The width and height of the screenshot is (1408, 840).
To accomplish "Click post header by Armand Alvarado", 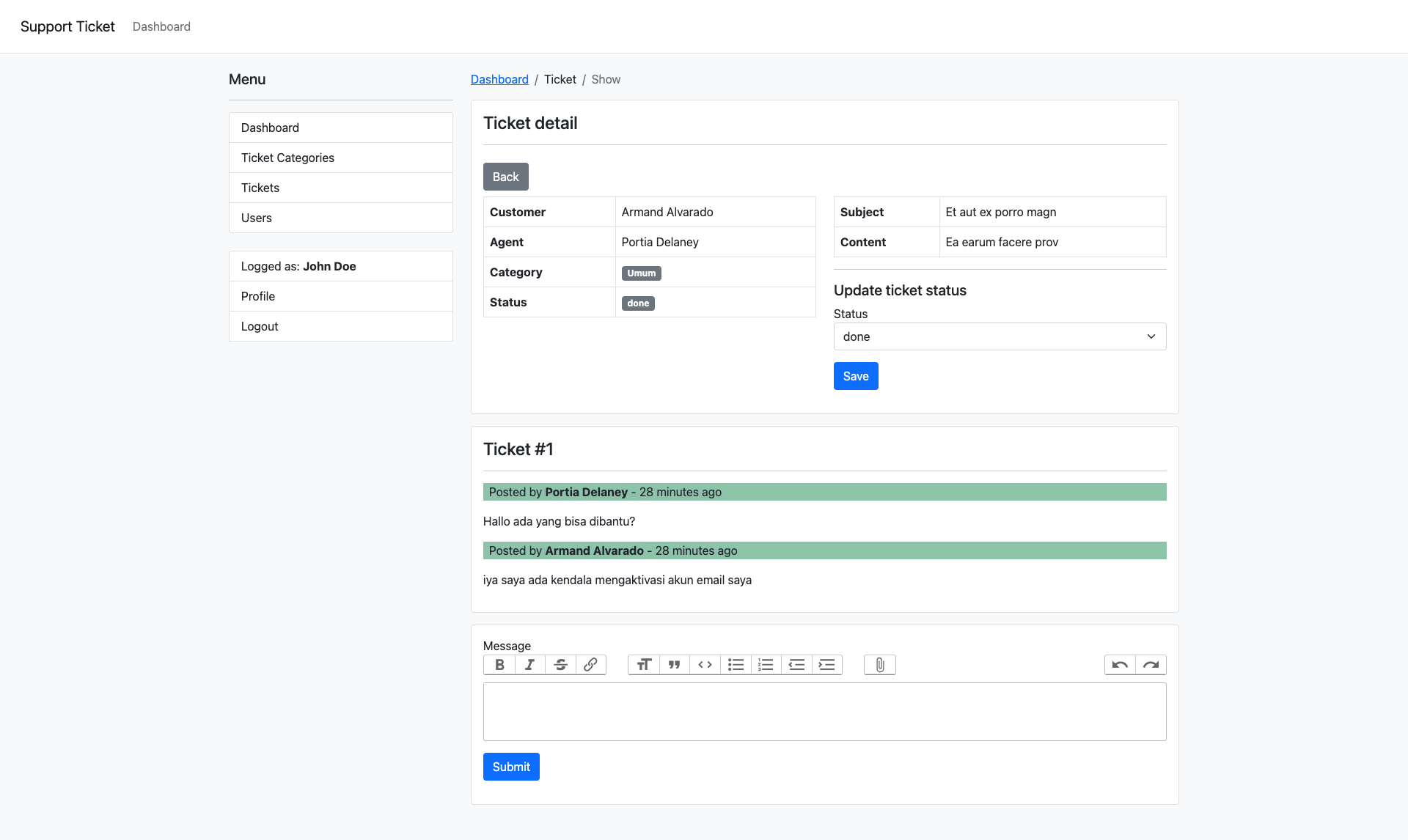I will tap(824, 550).
